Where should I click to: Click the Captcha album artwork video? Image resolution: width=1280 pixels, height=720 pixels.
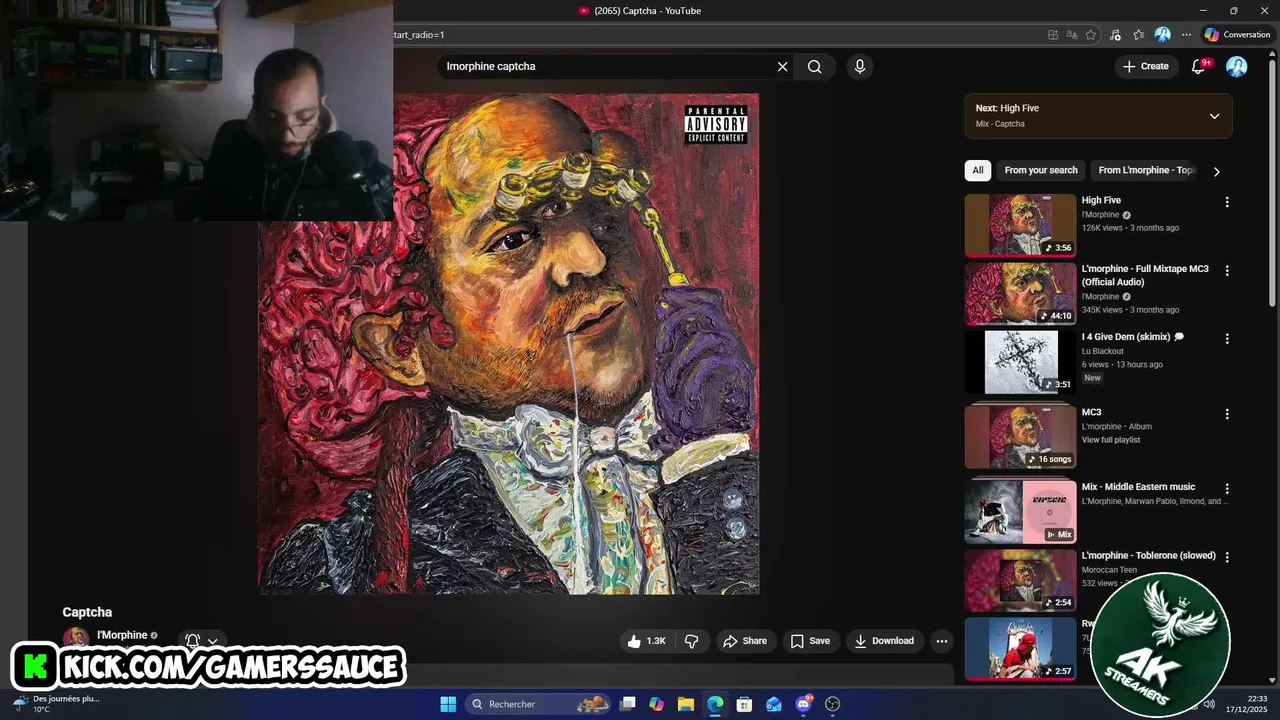click(x=509, y=344)
